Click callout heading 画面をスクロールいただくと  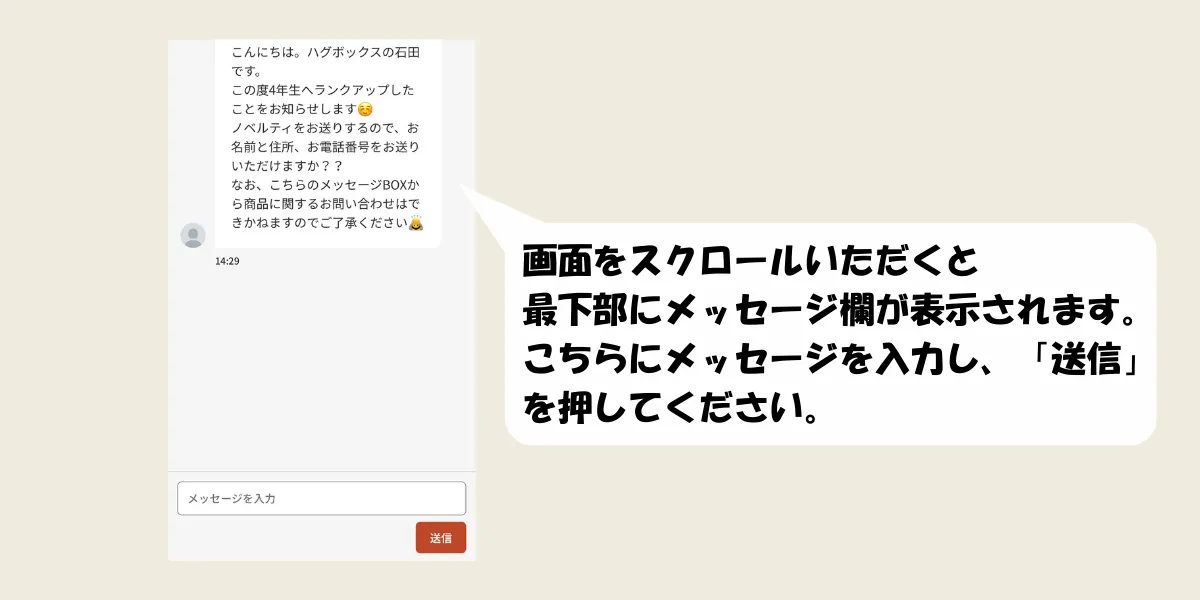pos(750,263)
